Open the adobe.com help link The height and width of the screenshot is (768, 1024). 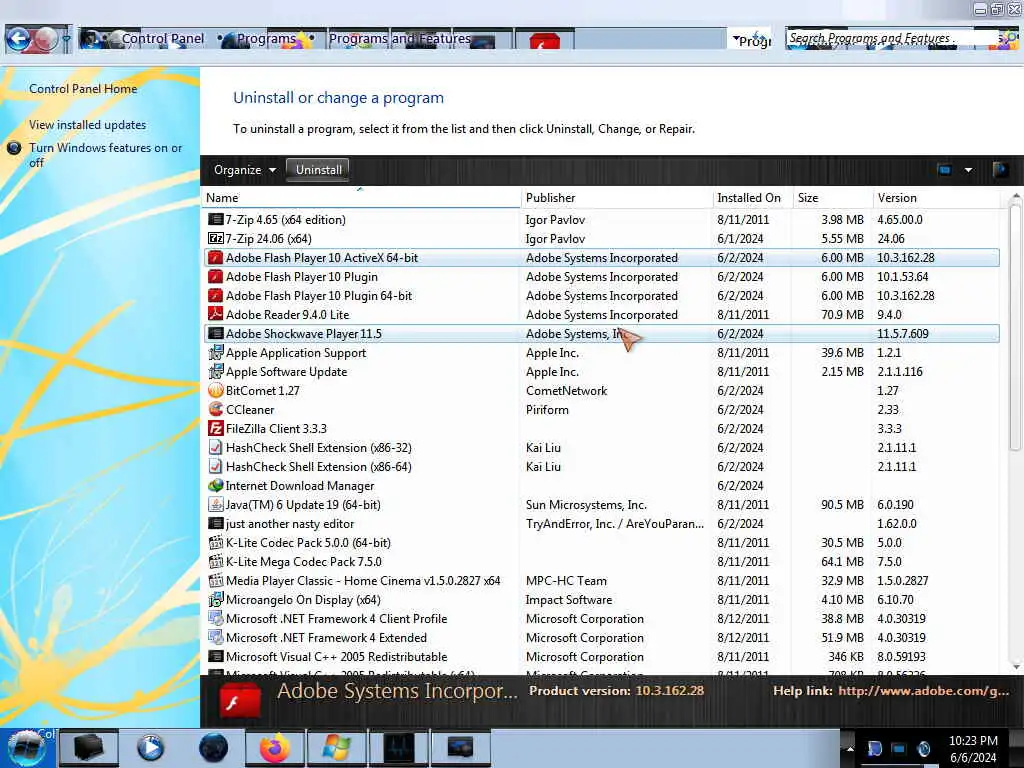click(x=923, y=690)
